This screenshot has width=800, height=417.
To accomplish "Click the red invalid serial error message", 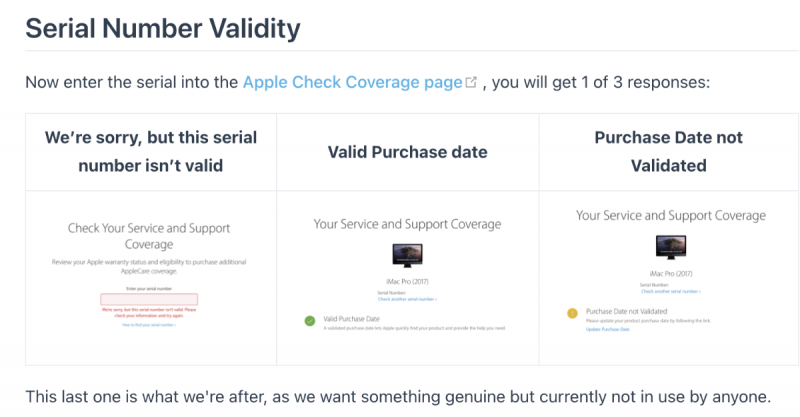I will (149, 312).
